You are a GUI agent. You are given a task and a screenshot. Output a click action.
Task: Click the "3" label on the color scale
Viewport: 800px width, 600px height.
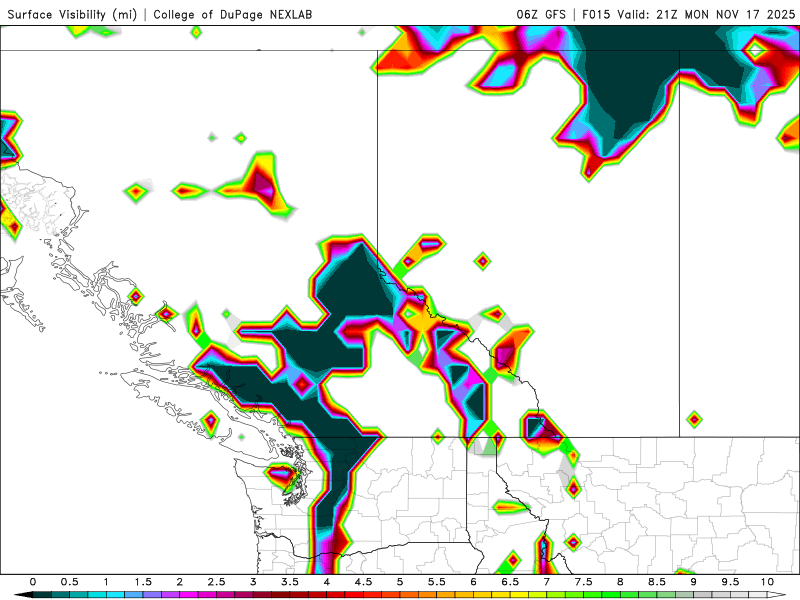pos(253,582)
